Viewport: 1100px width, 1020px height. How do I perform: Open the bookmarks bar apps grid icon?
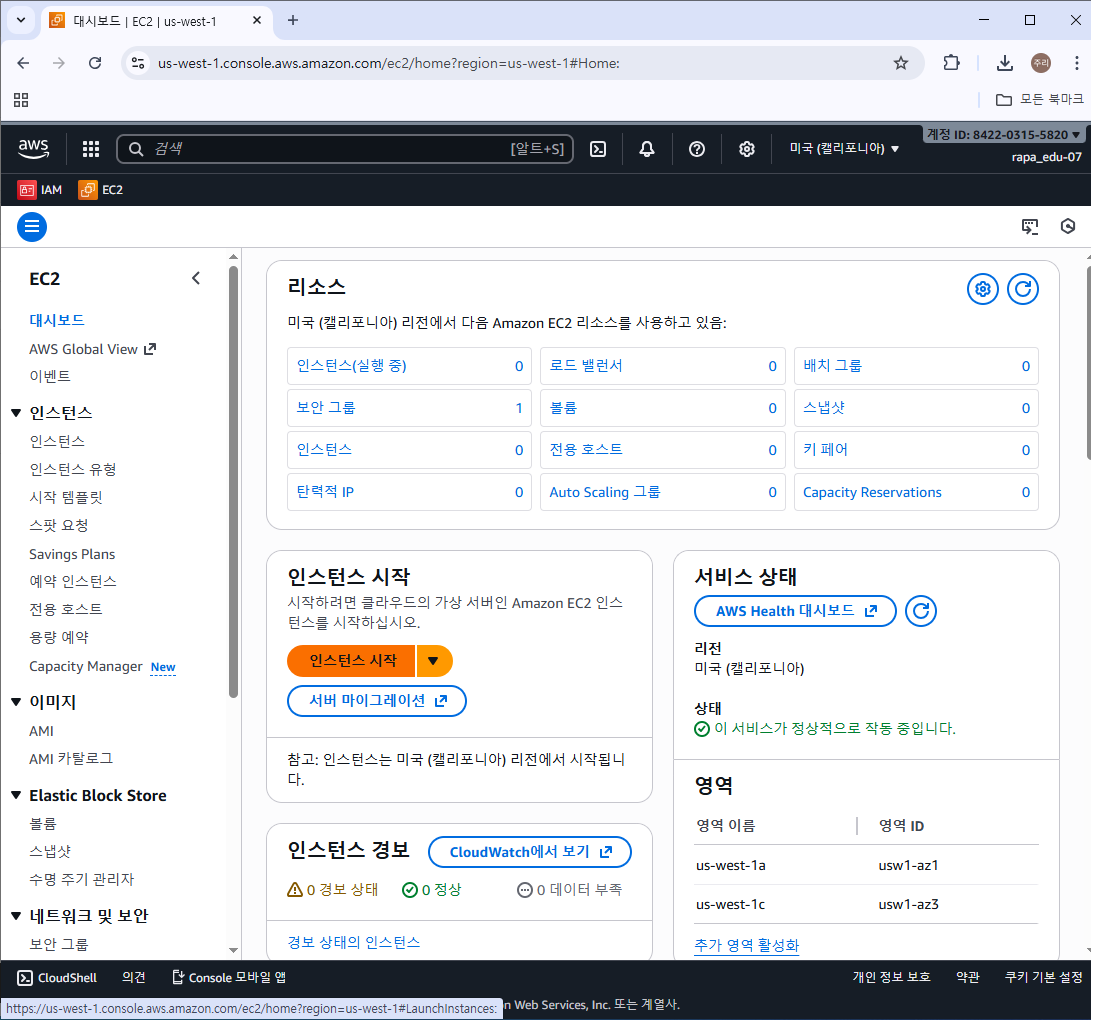pos(21,100)
